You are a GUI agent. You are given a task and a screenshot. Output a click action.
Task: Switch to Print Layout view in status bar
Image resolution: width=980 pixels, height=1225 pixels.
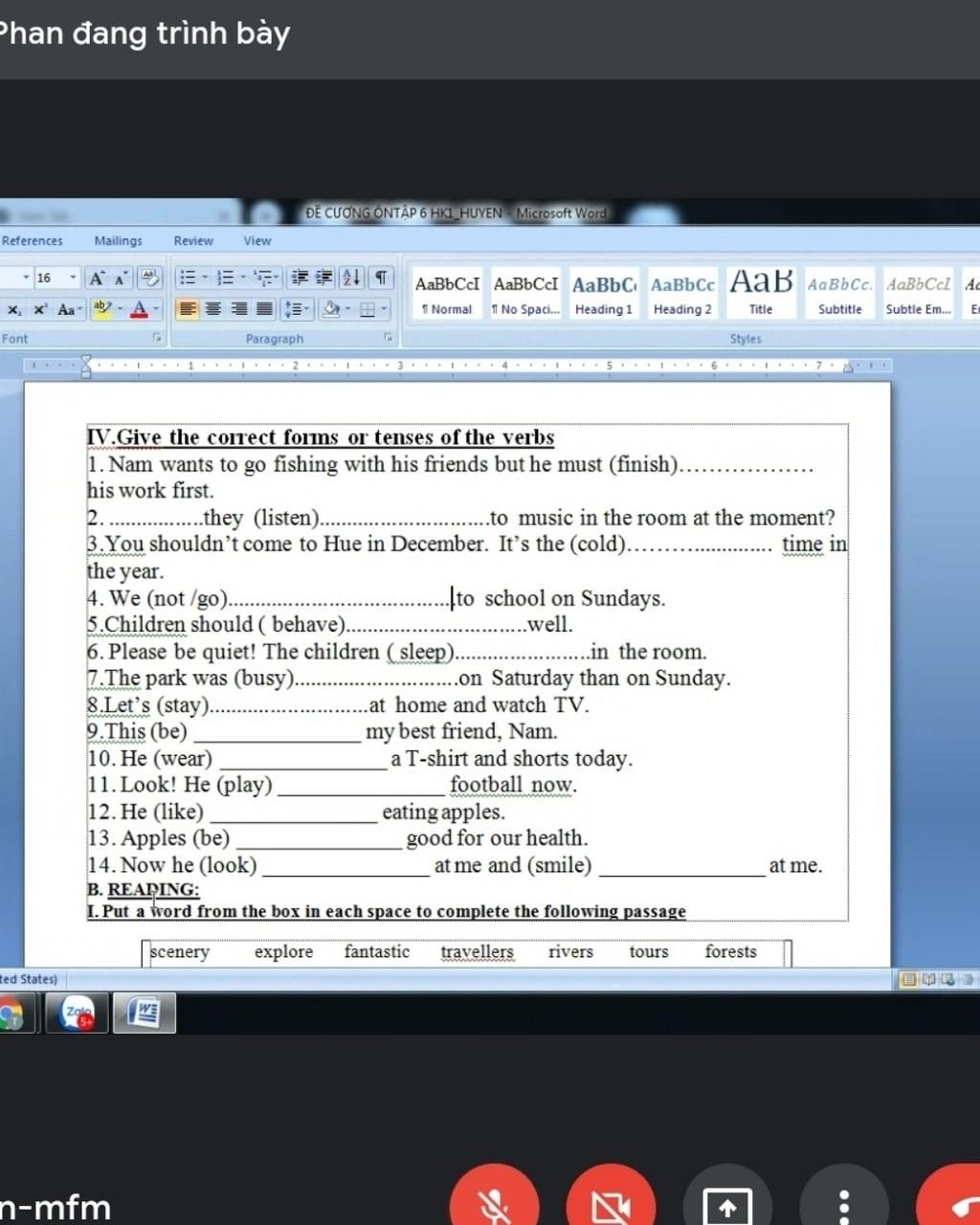(909, 979)
